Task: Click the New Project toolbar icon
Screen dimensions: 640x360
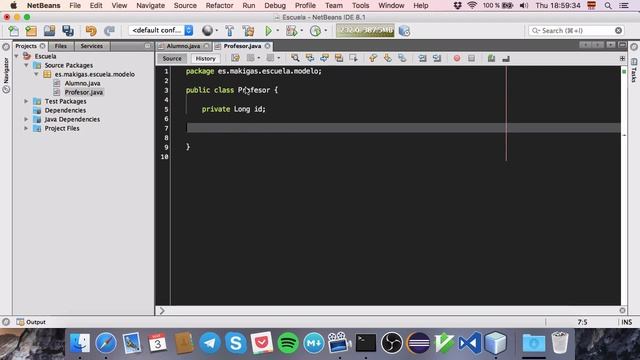Action: [x=31, y=31]
